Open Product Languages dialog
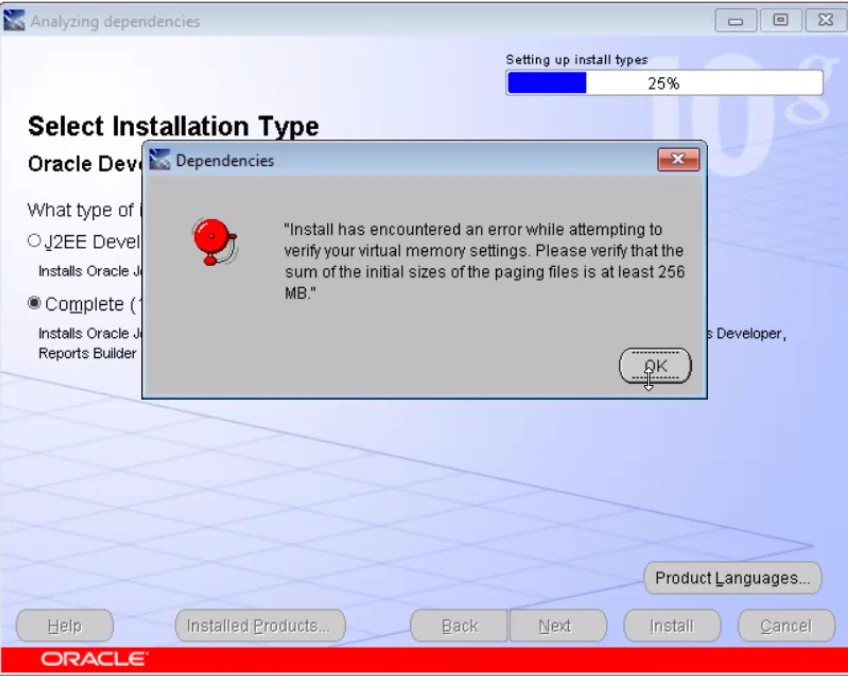Image resolution: width=848 pixels, height=676 pixels. tap(732, 578)
